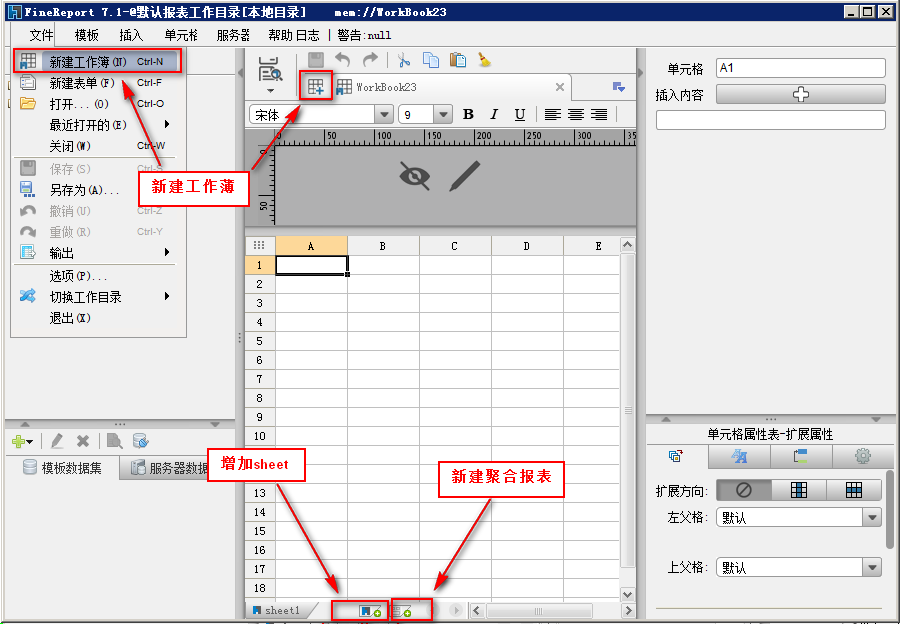The width and height of the screenshot is (900, 624).
Task: Select 打开... in the file menu
Action: [94, 104]
